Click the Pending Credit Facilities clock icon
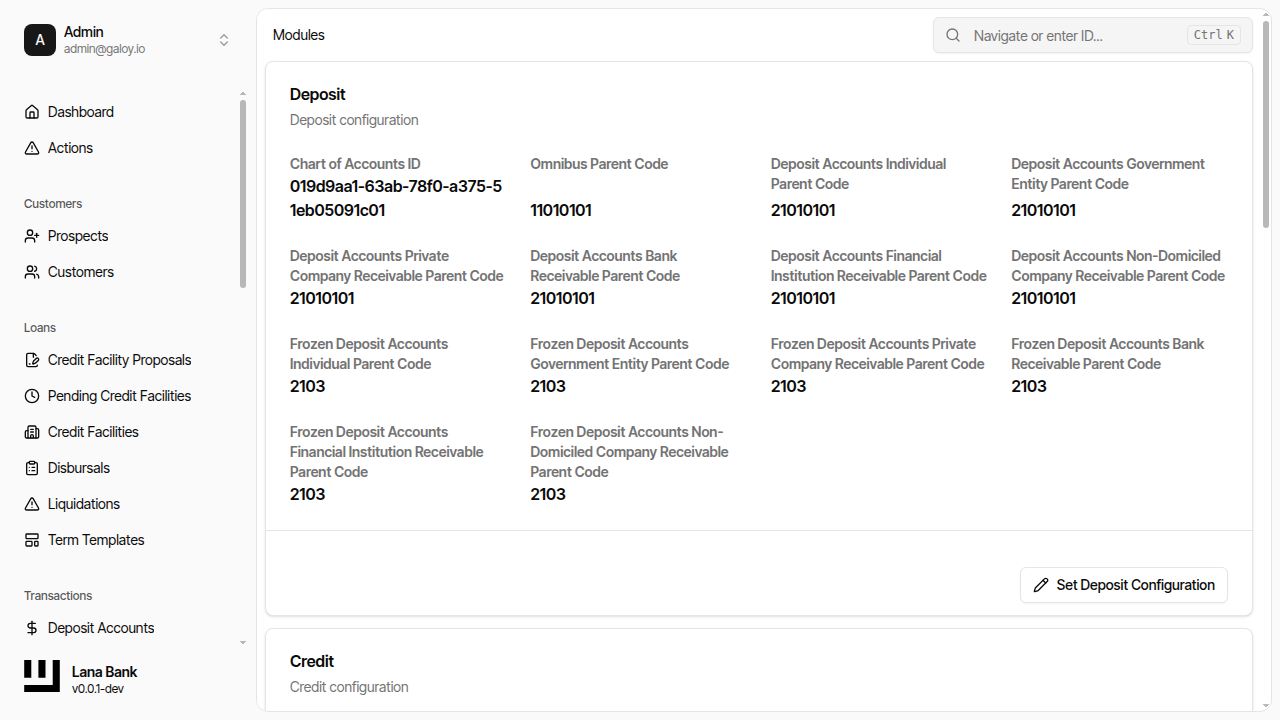Viewport: 1280px width, 720px height. pos(31,395)
